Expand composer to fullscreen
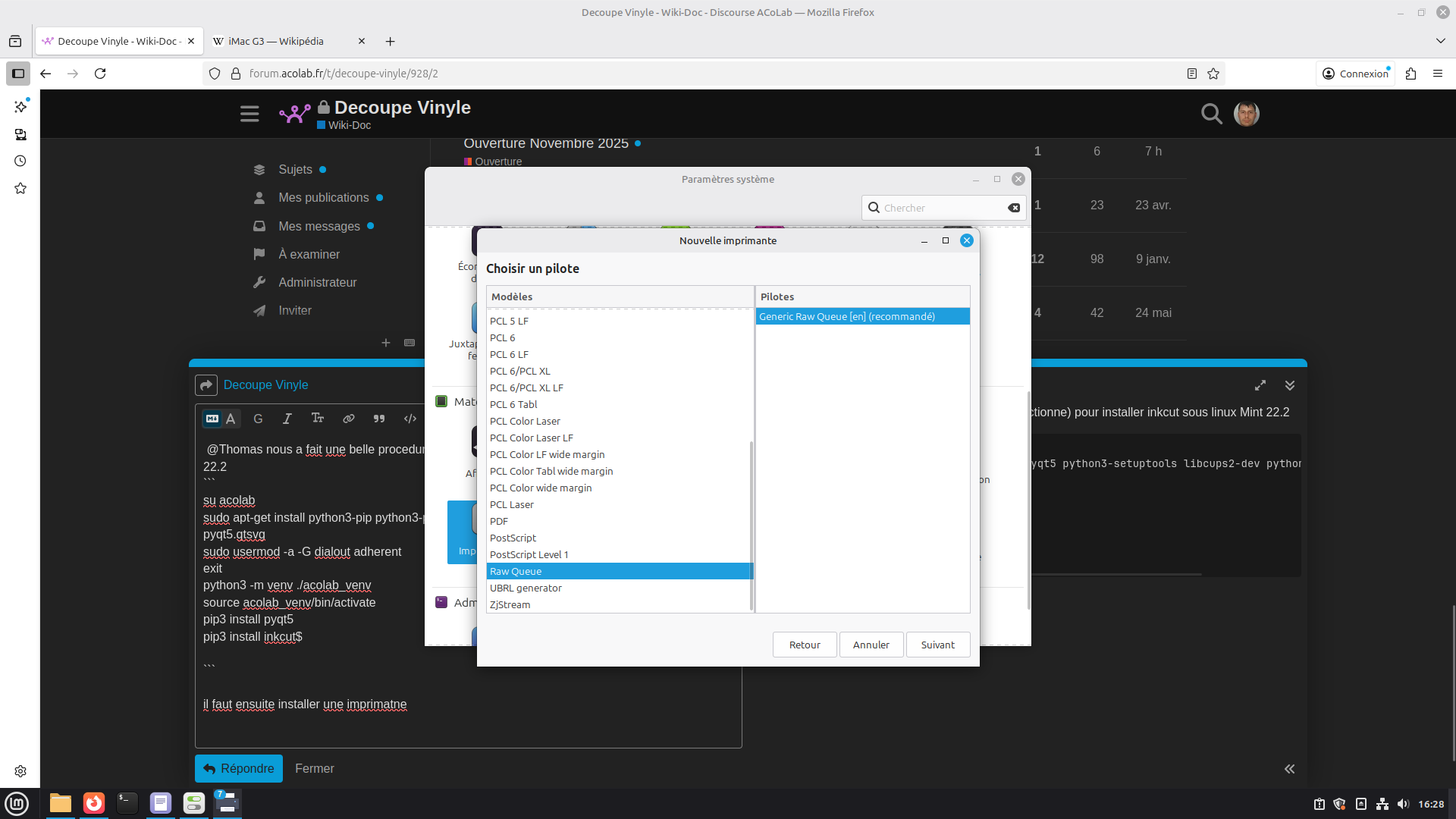Viewport: 1456px width, 819px height. (1260, 385)
